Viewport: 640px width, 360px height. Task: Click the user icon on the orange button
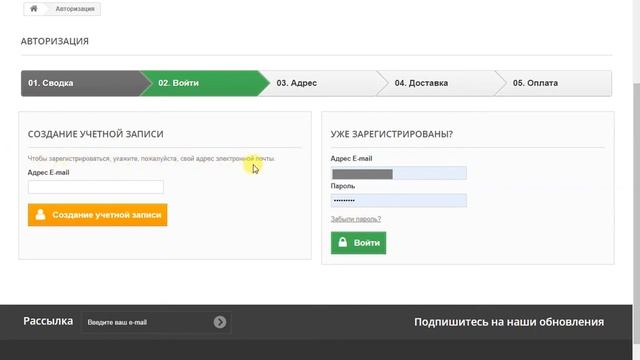tap(40, 215)
